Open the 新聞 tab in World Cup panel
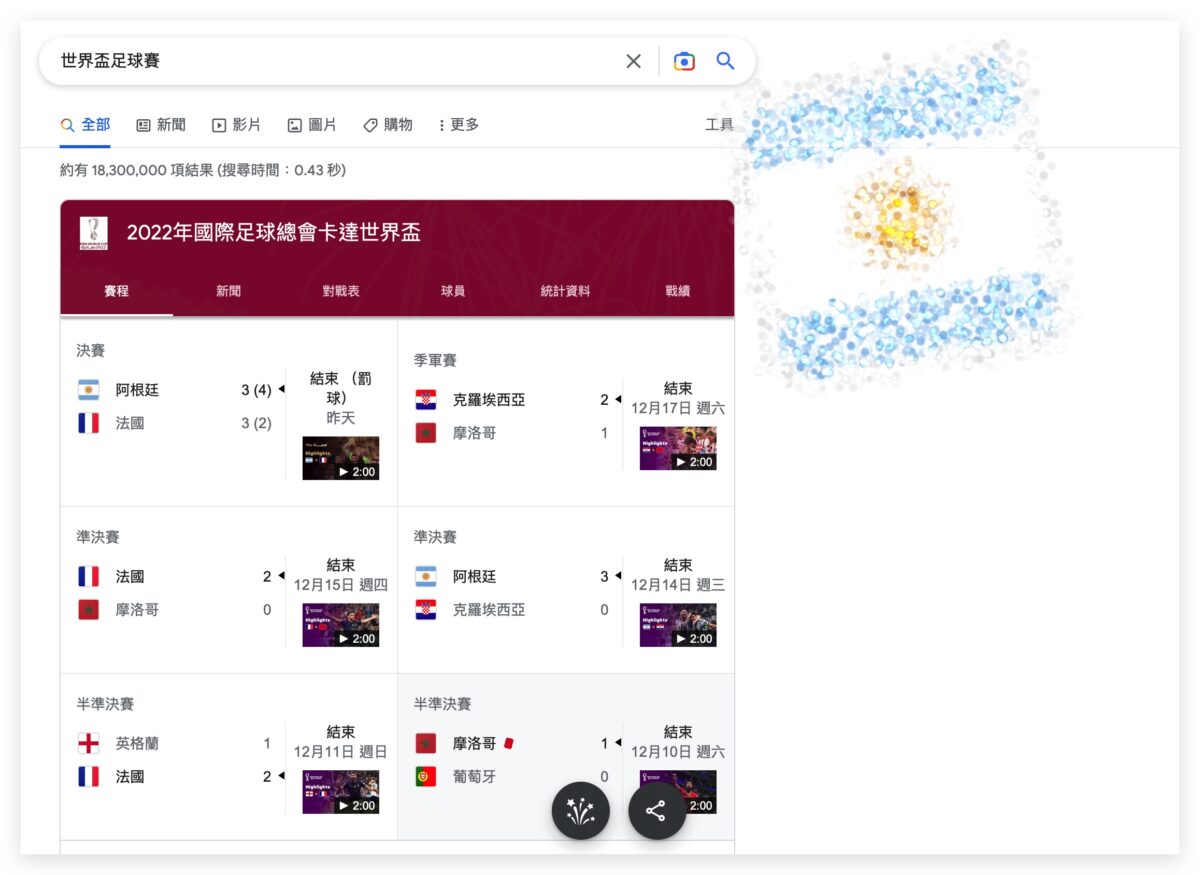Screen dimensions: 1200x875 (228, 292)
